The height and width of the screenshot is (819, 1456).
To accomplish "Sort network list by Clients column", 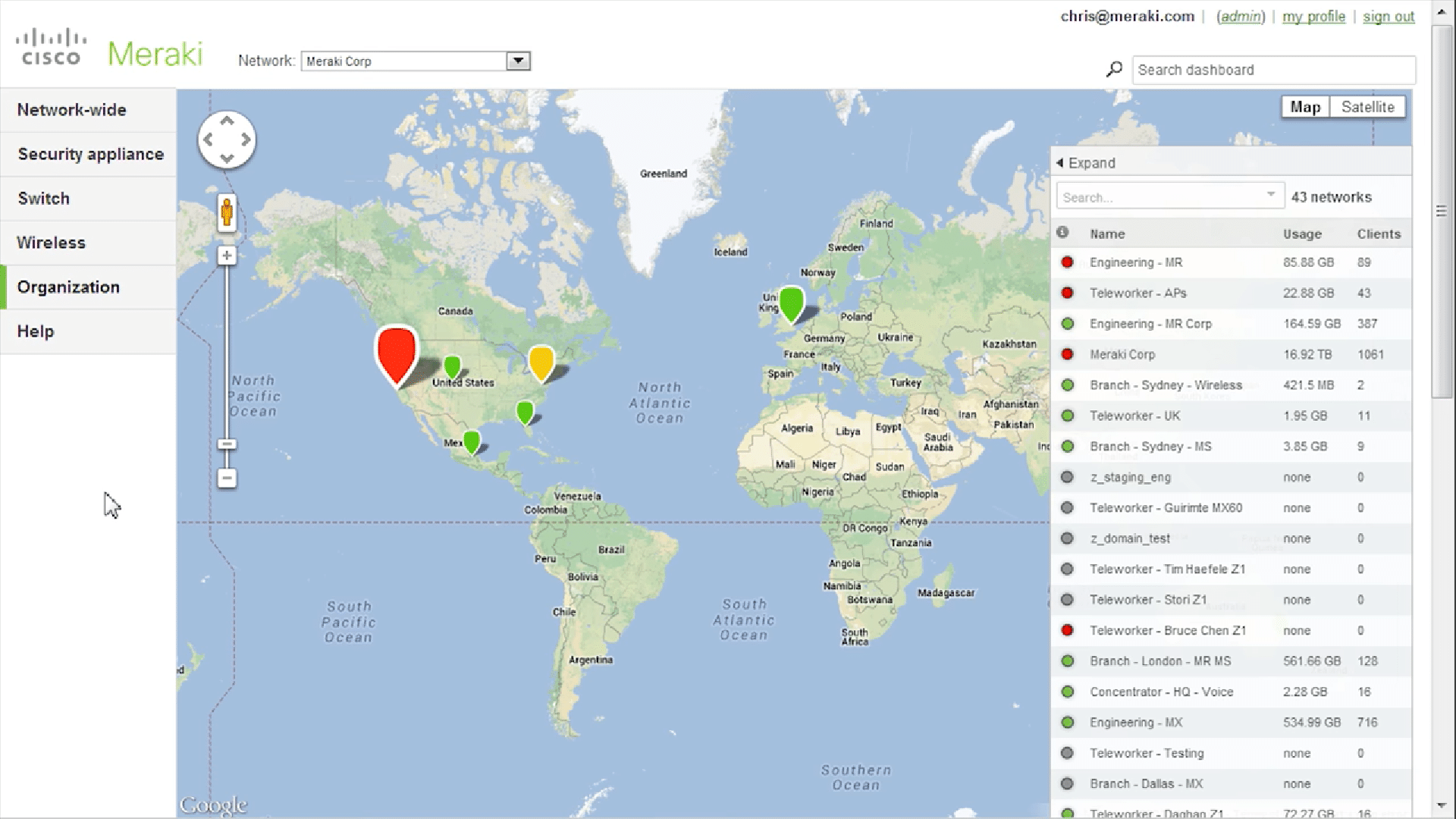I will pyautogui.click(x=1379, y=234).
